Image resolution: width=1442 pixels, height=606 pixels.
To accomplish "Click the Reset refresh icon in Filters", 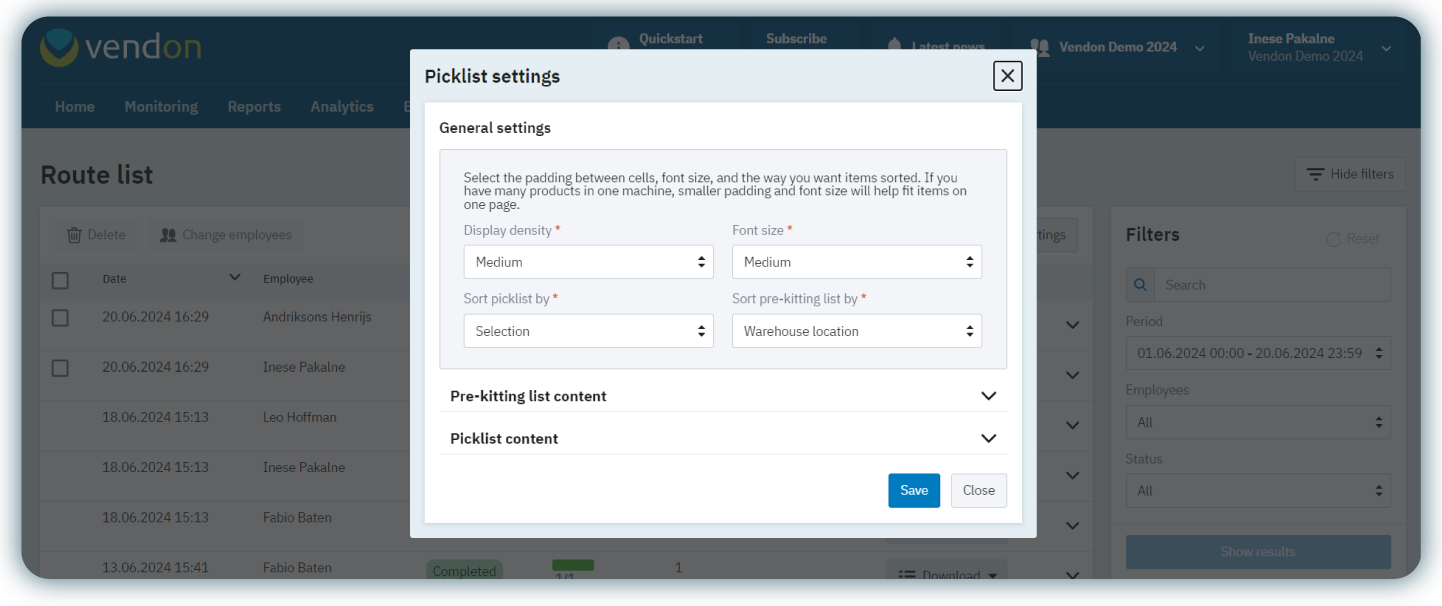I will (1331, 238).
